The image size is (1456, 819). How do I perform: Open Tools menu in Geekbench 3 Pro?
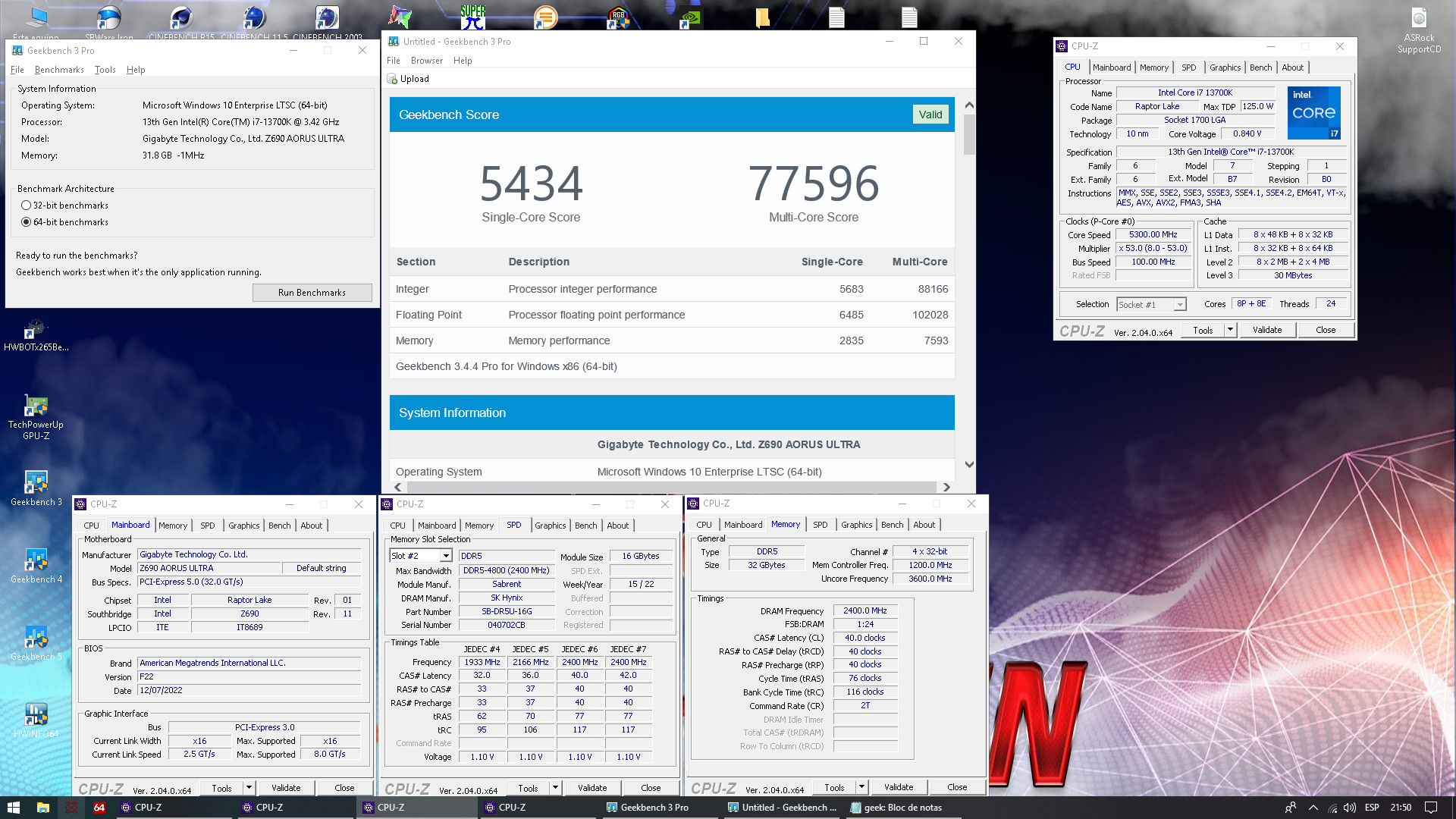(105, 70)
